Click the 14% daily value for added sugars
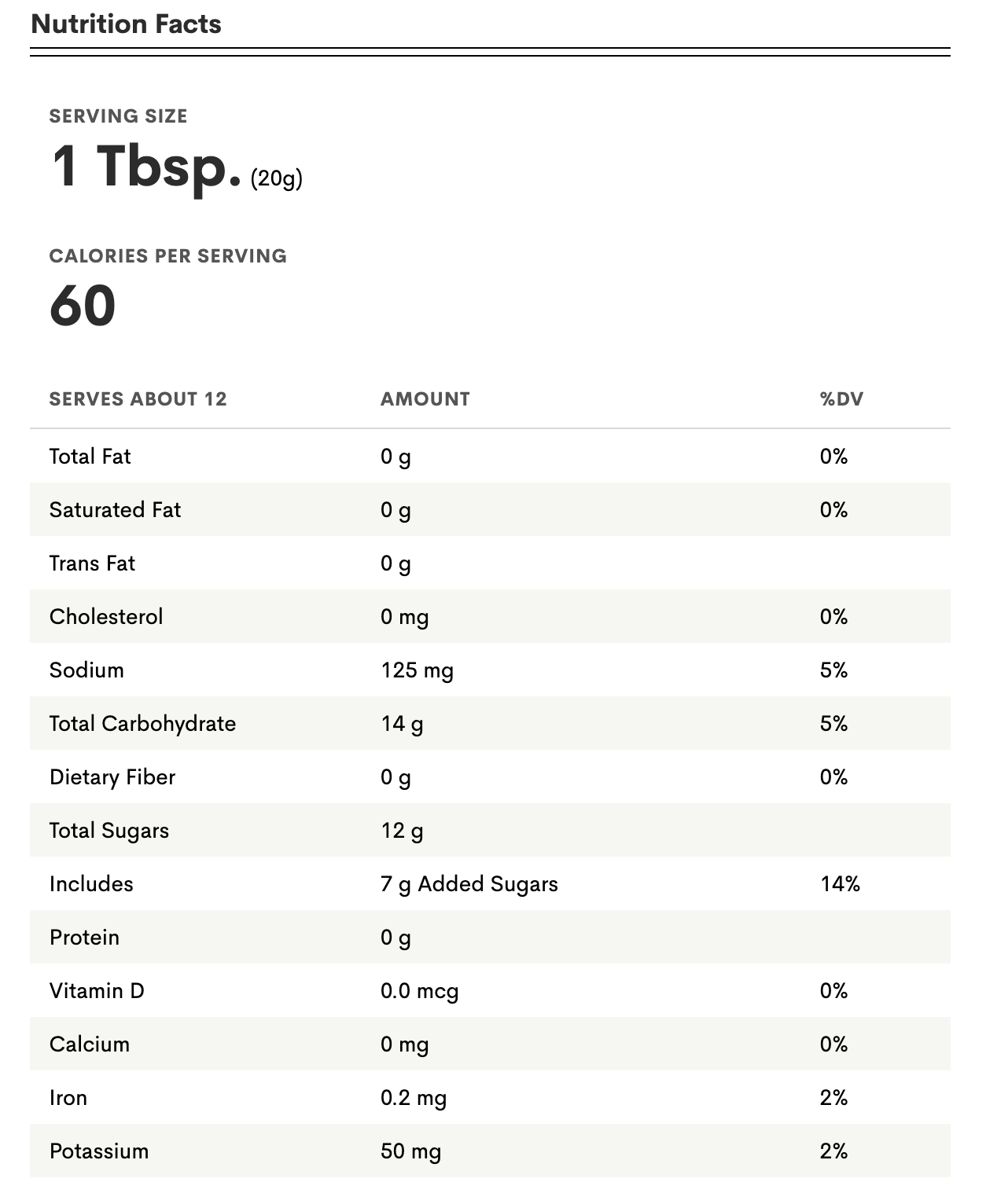The width and height of the screenshot is (986, 1204). click(x=841, y=884)
